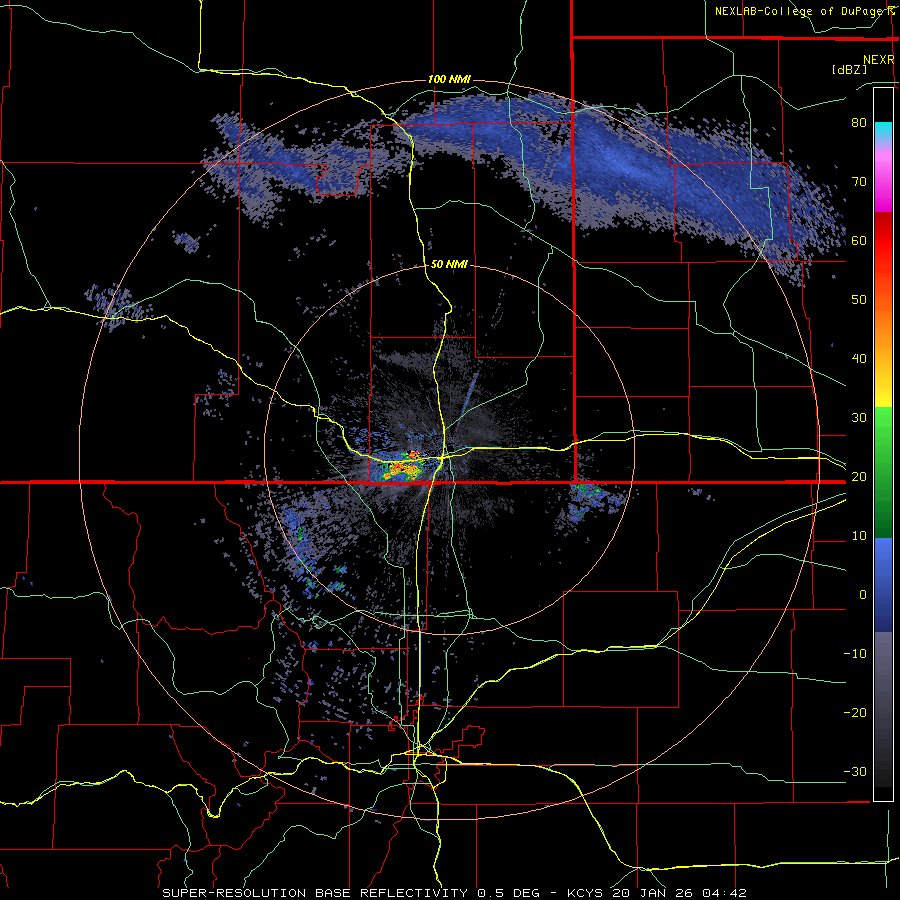Screen dimensions: 900x900
Task: Click the 50 NMI range ring label
Action: click(x=449, y=264)
